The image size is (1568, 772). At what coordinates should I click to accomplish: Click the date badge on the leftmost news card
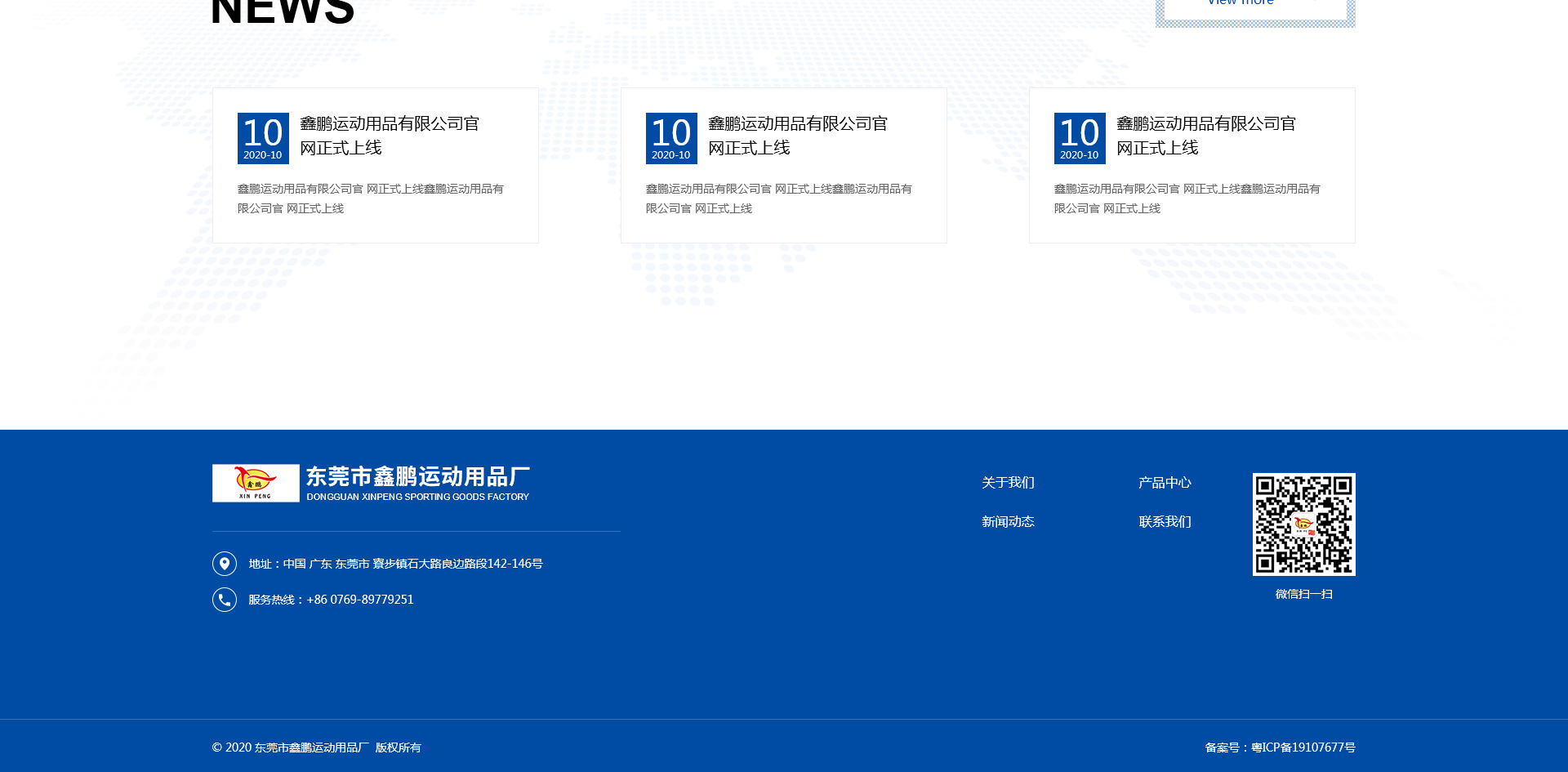coord(263,138)
